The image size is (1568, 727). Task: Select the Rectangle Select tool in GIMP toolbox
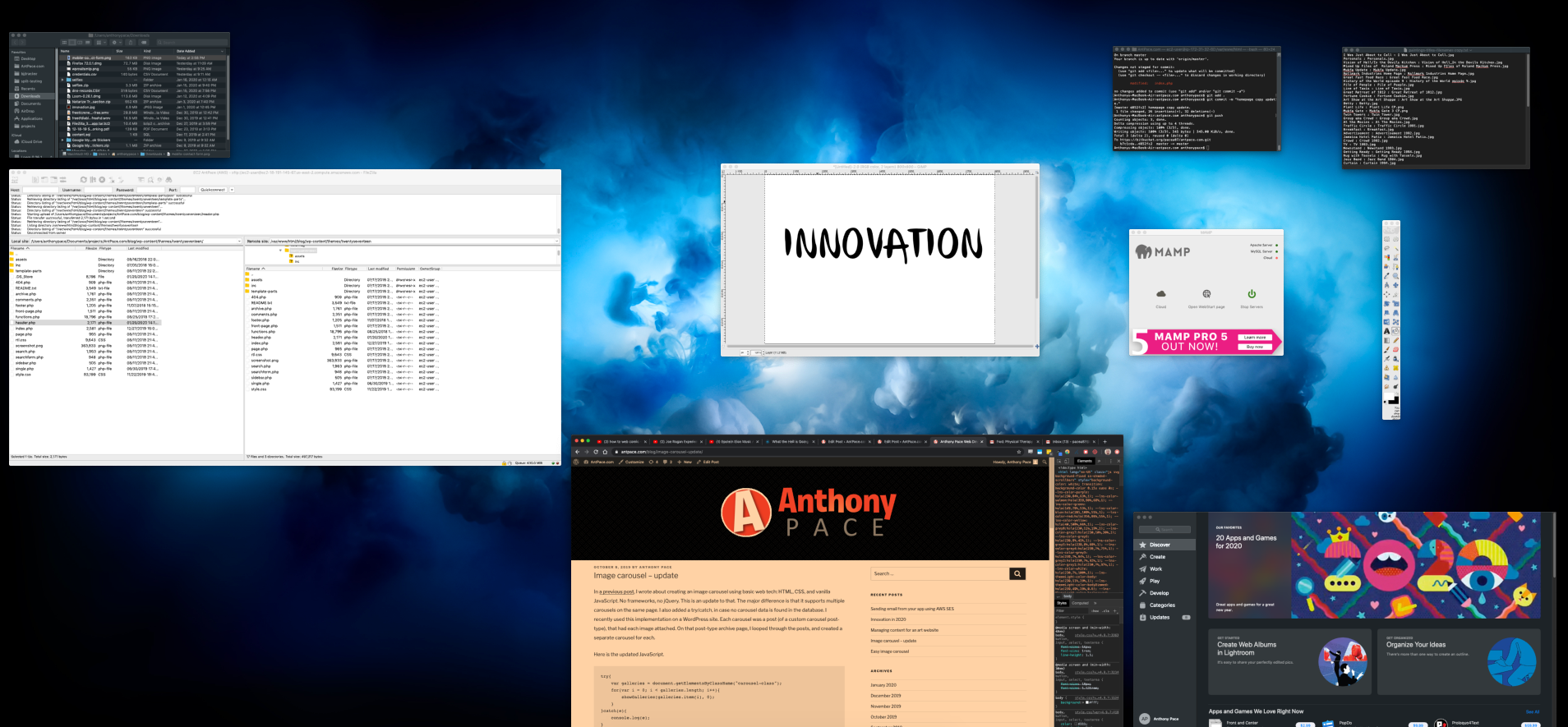[x=1386, y=238]
